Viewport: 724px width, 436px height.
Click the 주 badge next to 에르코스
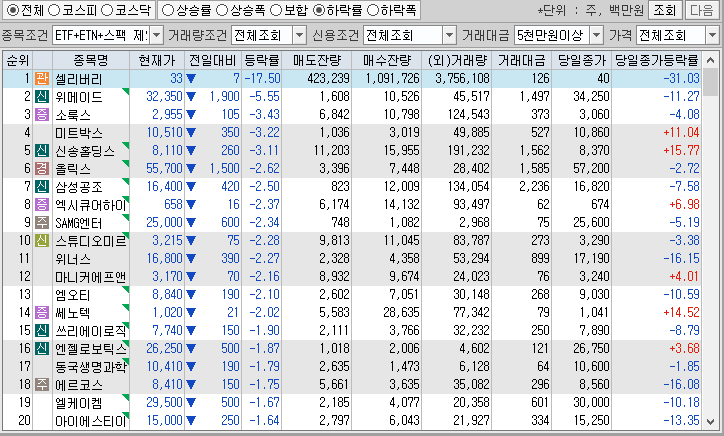[x=42, y=385]
